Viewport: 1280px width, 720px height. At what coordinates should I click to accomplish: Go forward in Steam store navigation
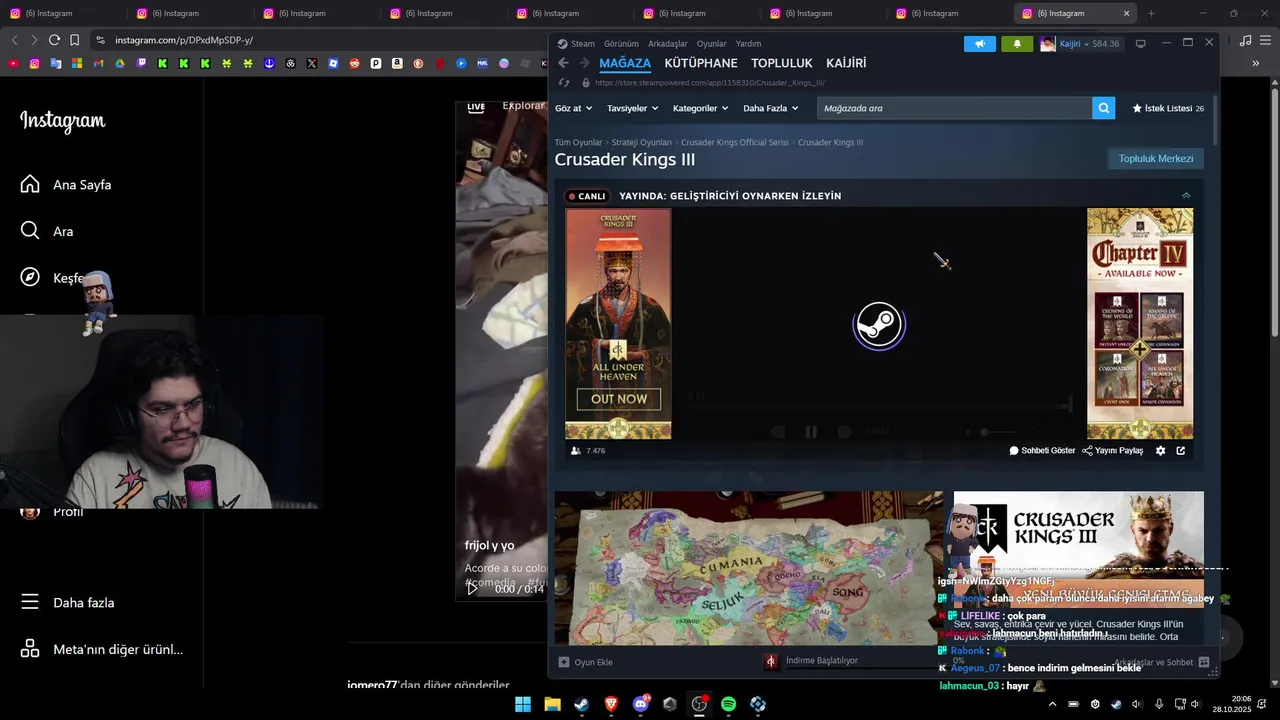click(x=585, y=63)
